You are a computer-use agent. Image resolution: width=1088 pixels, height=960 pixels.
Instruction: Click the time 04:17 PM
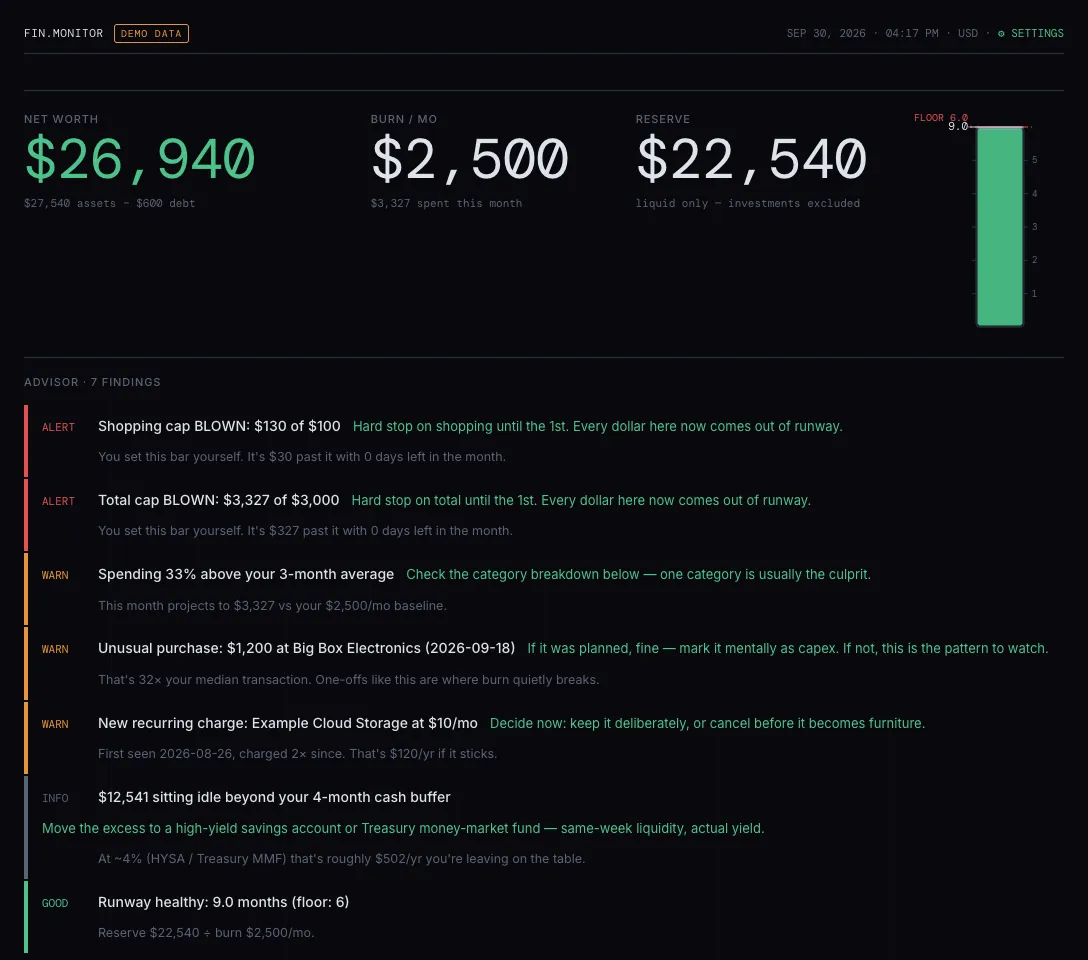click(x=912, y=33)
